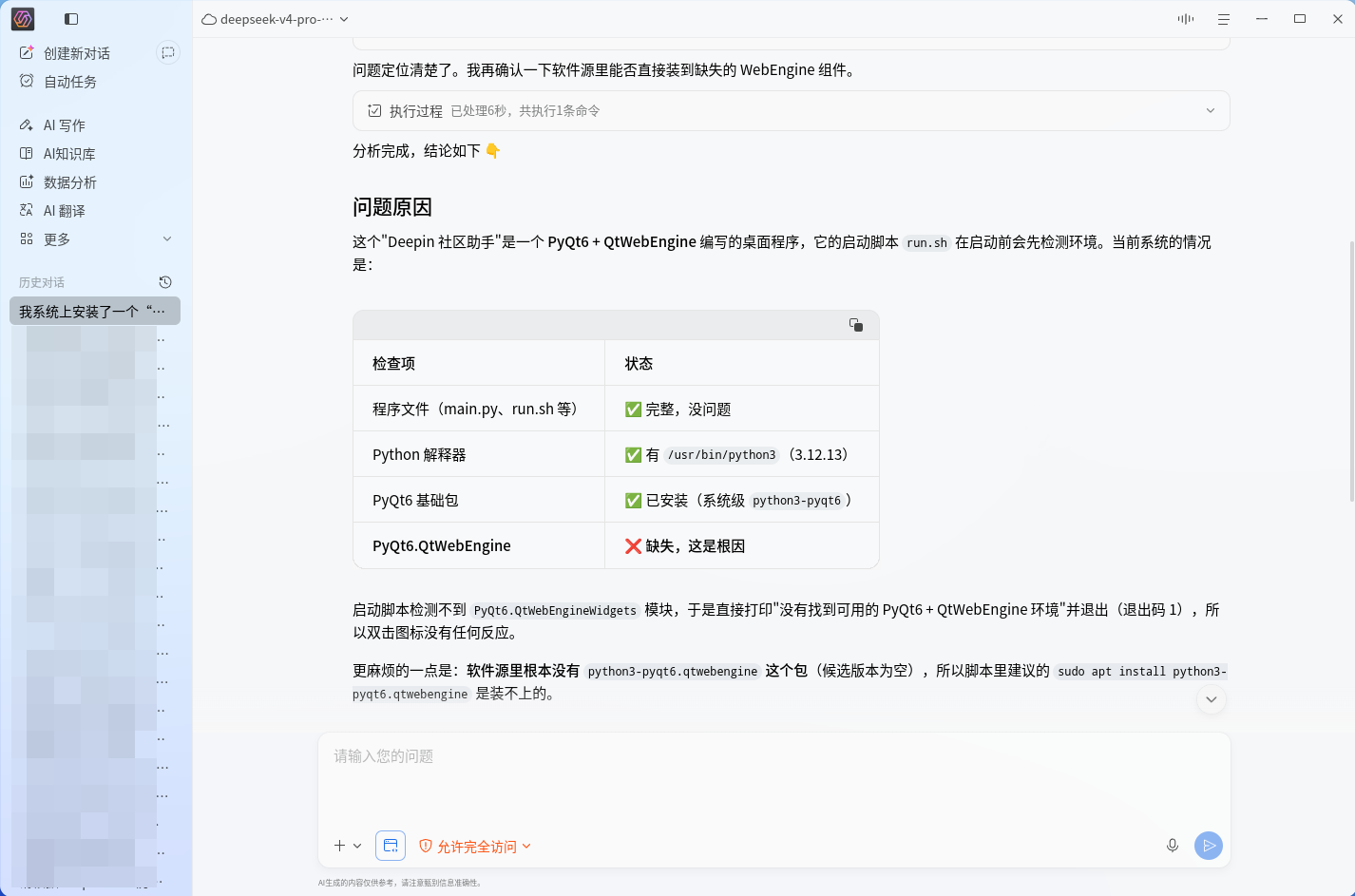The width and height of the screenshot is (1355, 896).
Task: Click the microphone icon
Action: pos(1173,846)
